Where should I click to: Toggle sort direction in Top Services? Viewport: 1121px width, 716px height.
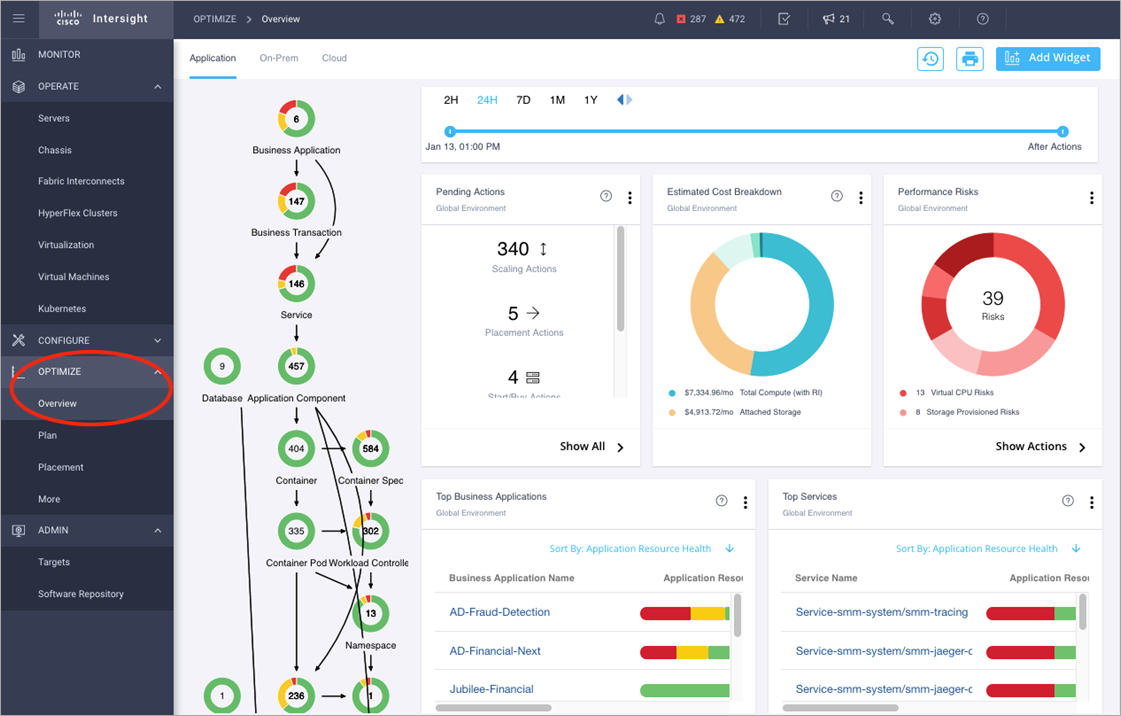pyautogui.click(x=1076, y=549)
